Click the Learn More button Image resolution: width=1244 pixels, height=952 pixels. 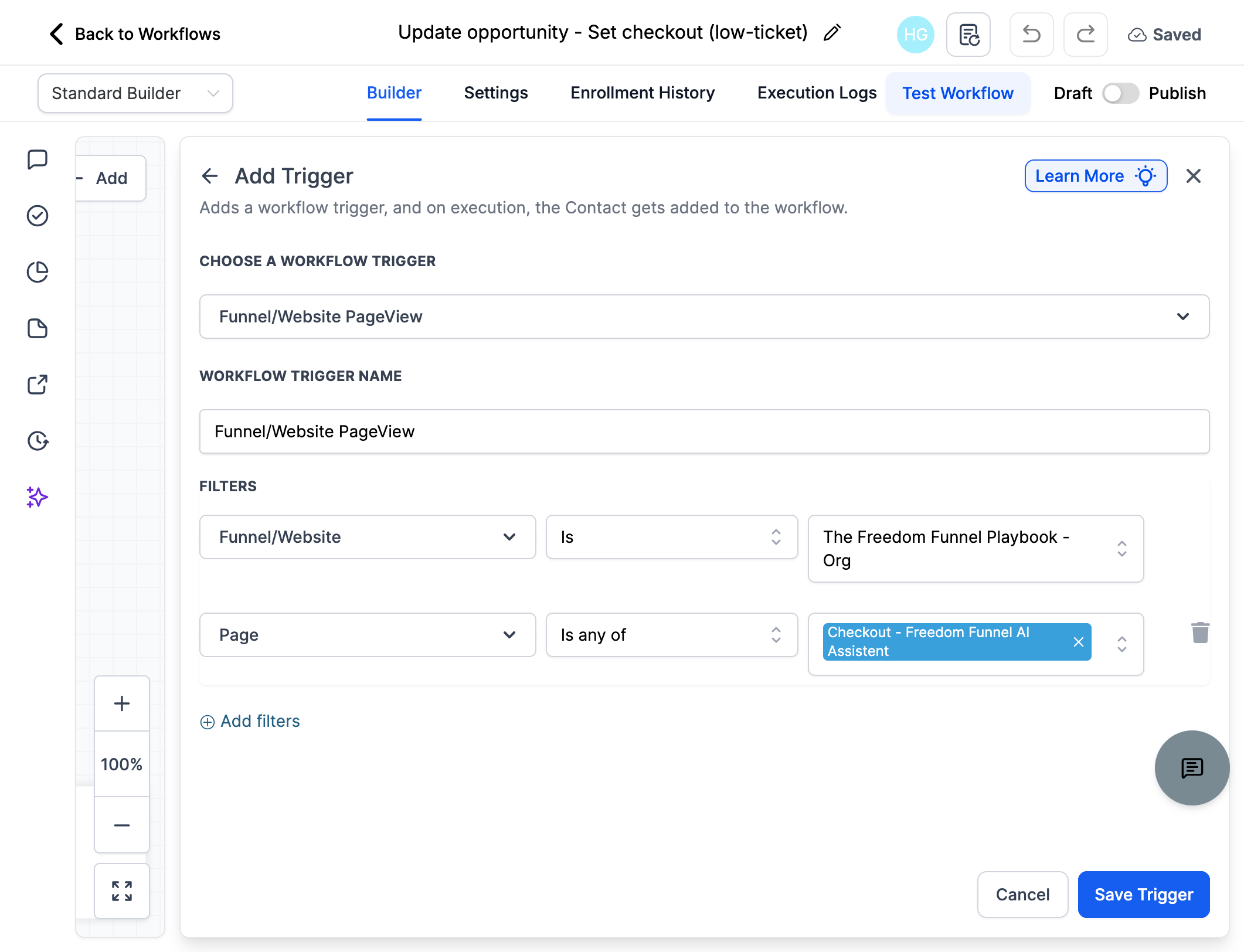pyautogui.click(x=1096, y=176)
